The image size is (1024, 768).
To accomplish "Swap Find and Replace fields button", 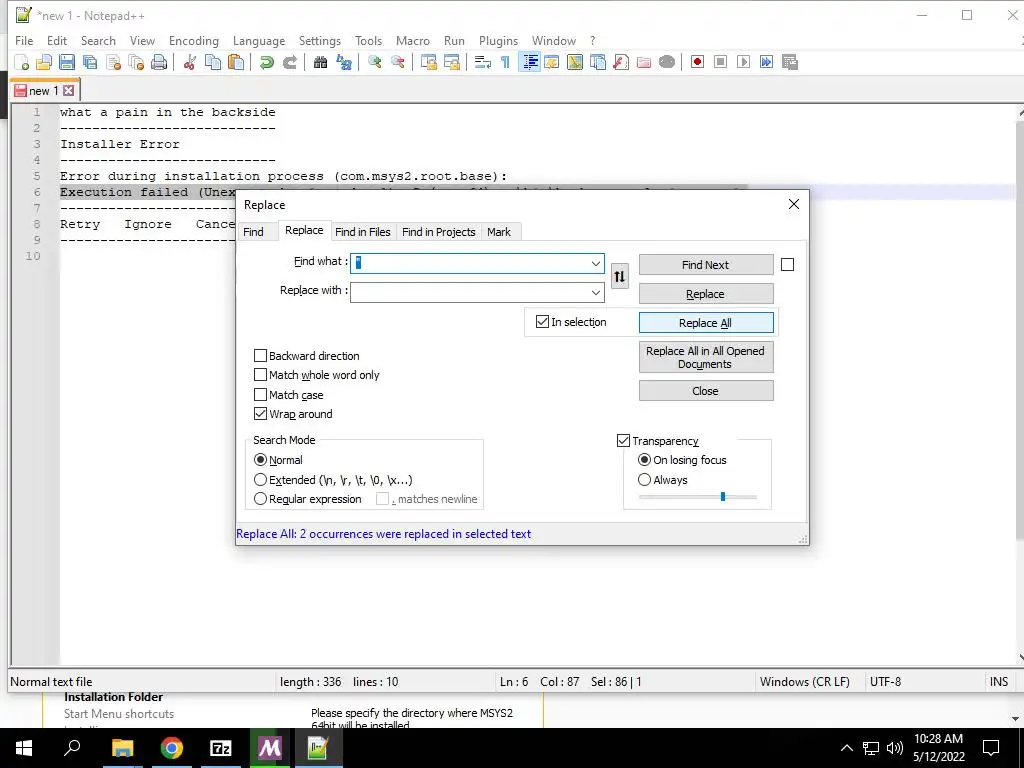I will [619, 276].
